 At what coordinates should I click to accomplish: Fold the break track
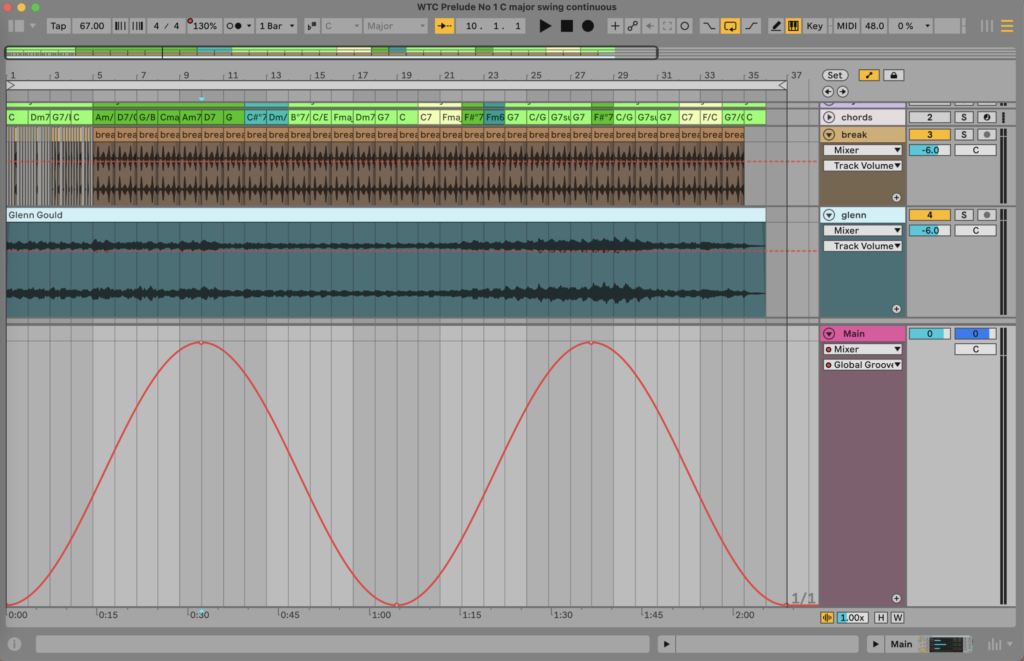coord(829,135)
